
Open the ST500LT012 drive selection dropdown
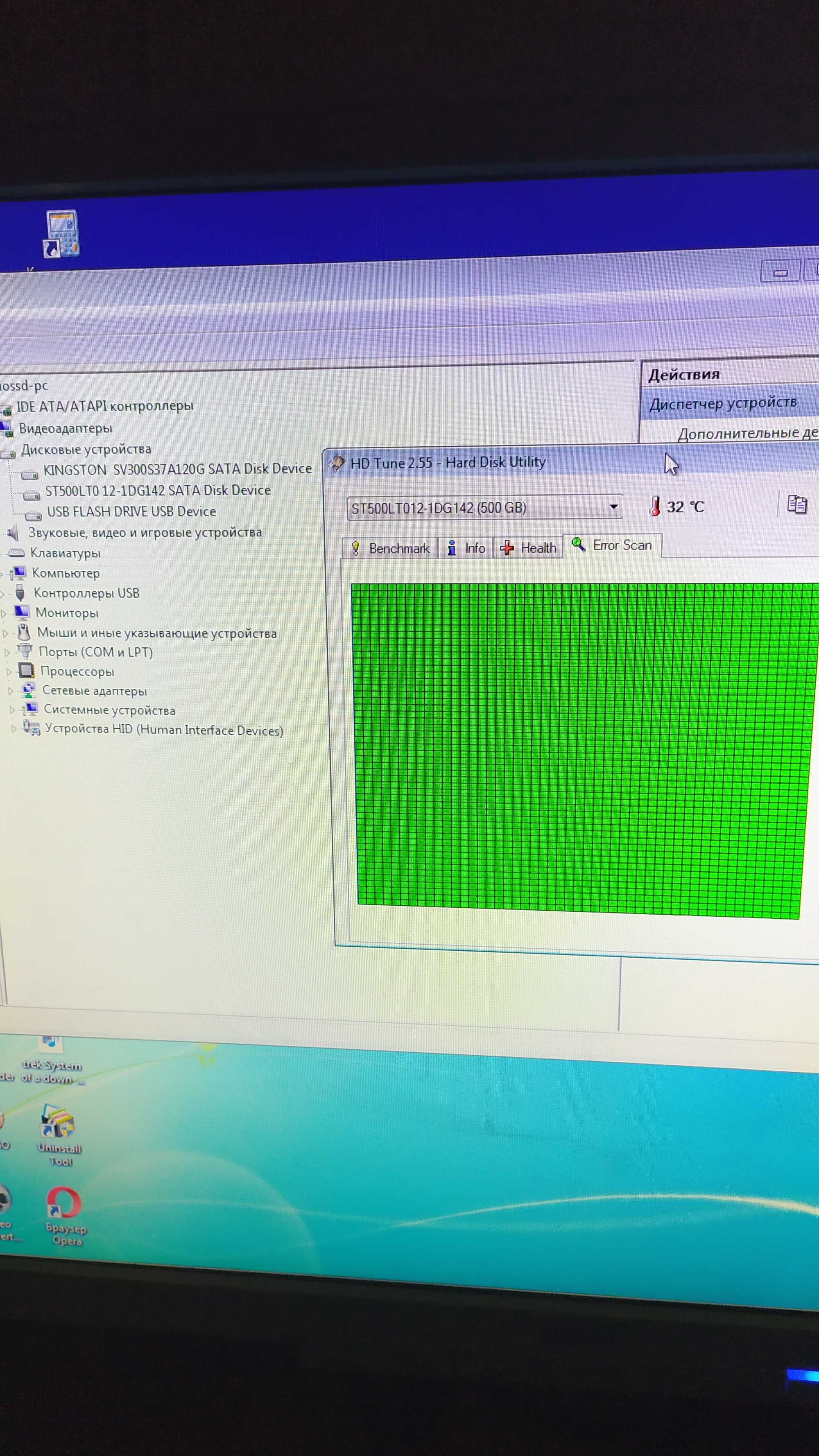click(484, 507)
